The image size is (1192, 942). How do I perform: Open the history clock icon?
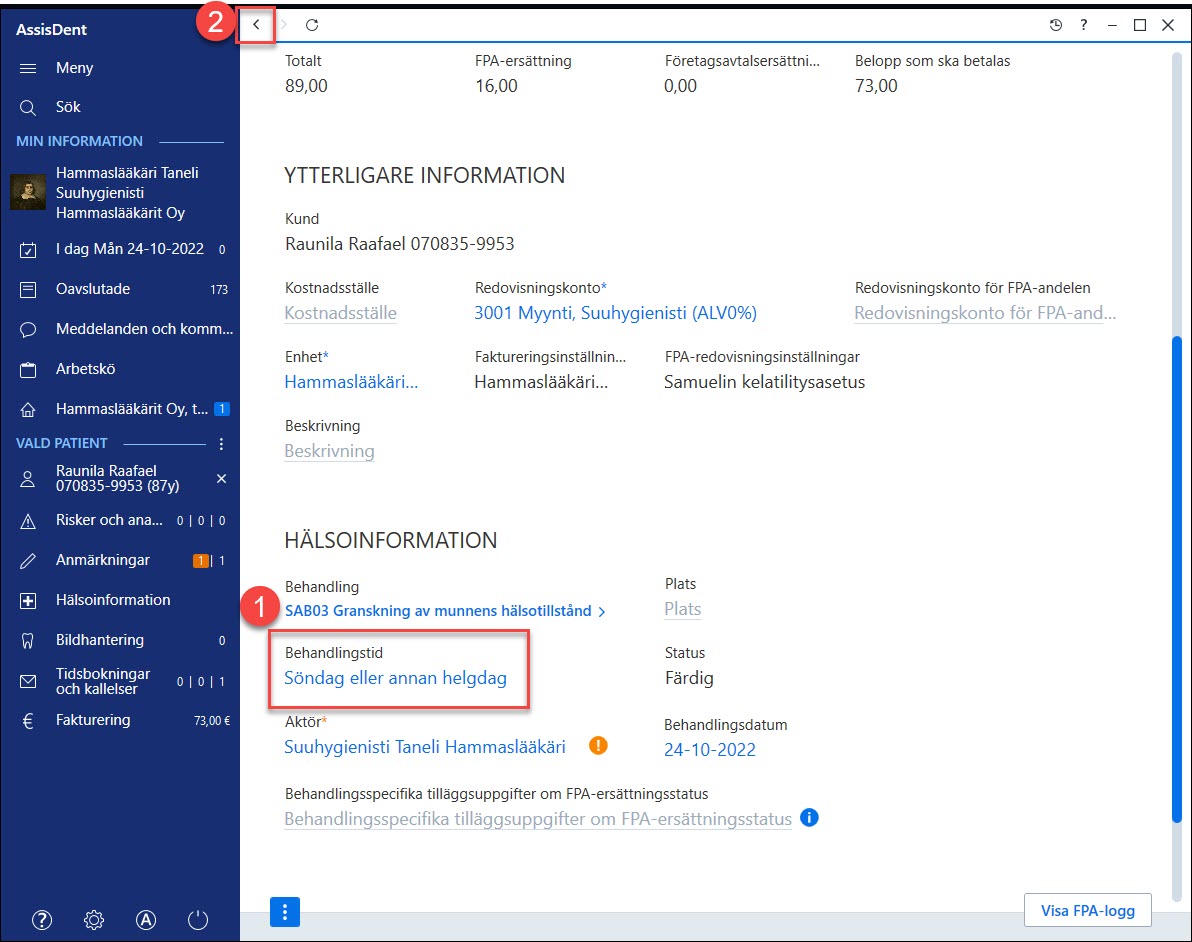coord(1056,25)
